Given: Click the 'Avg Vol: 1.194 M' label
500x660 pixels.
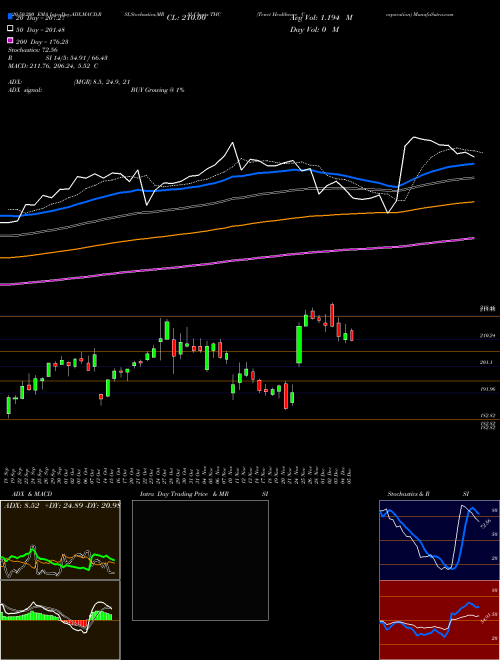Looking at the screenshot, I should click(x=321, y=18).
